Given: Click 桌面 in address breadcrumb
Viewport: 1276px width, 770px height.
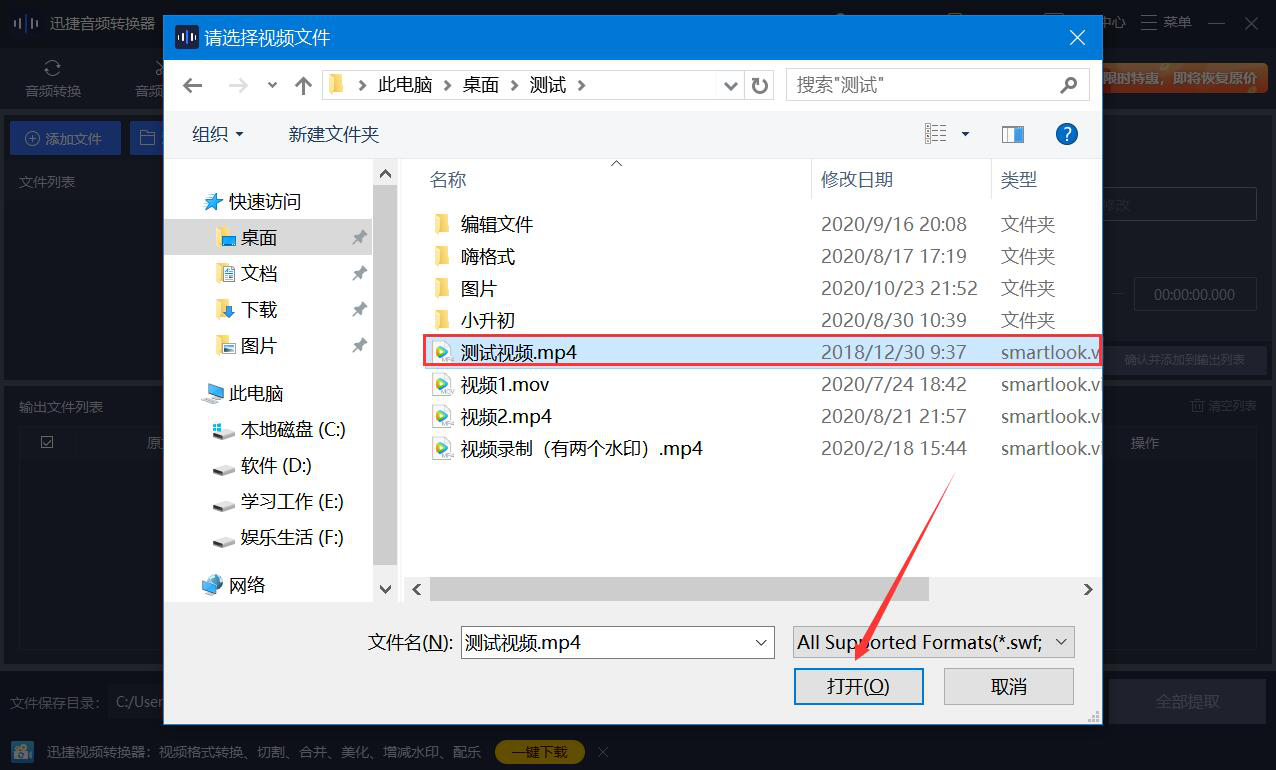Looking at the screenshot, I should pos(481,86).
